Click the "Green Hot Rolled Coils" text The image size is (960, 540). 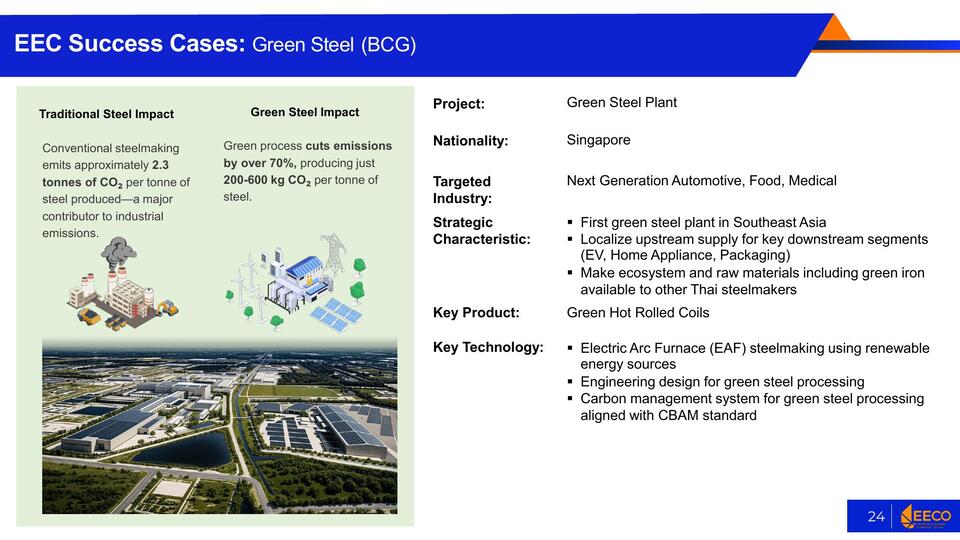pyautogui.click(x=638, y=313)
